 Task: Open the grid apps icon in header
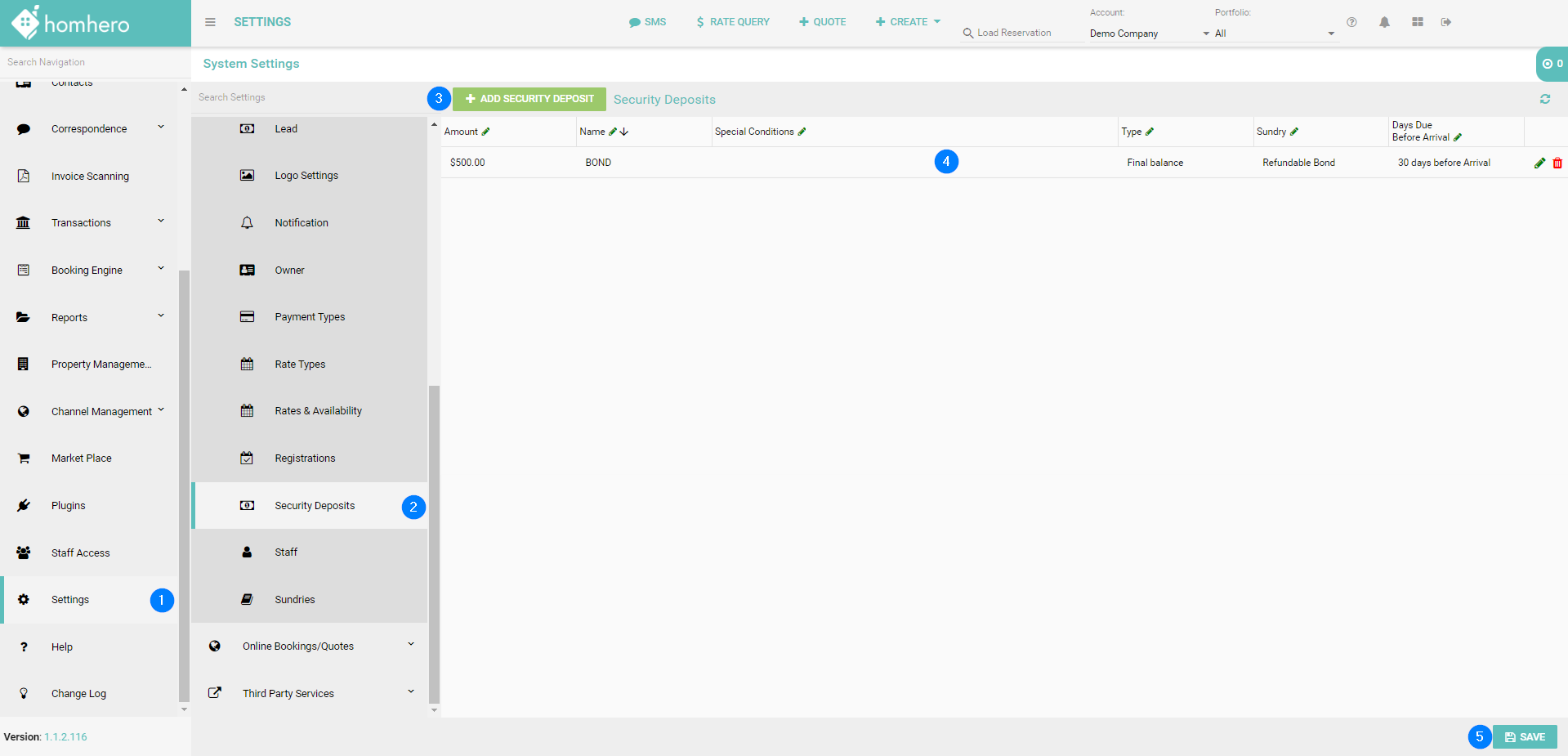tap(1417, 22)
